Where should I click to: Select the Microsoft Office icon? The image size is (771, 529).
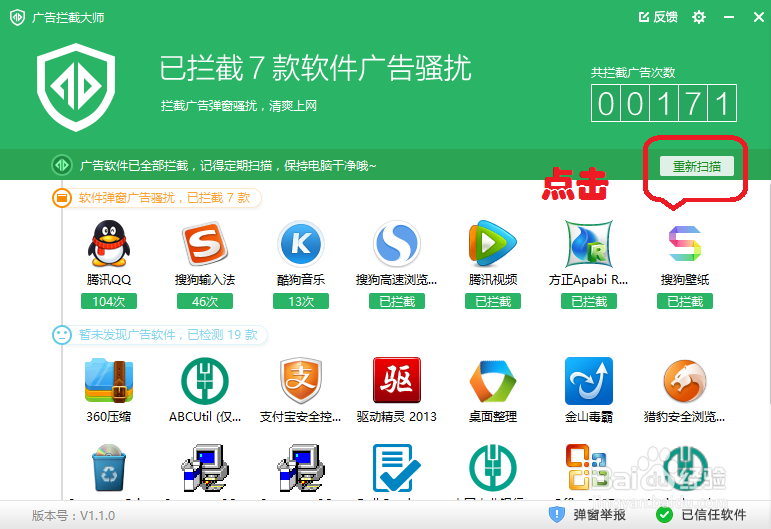tap(586, 468)
